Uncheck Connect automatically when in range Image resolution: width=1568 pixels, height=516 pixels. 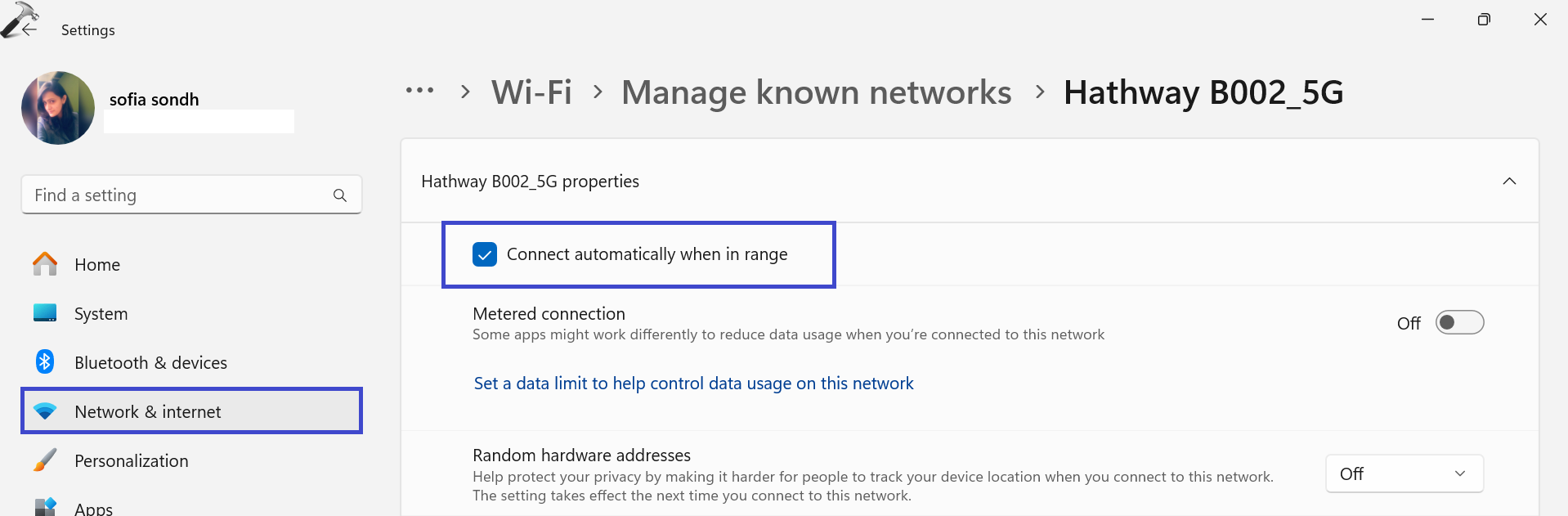(x=485, y=254)
